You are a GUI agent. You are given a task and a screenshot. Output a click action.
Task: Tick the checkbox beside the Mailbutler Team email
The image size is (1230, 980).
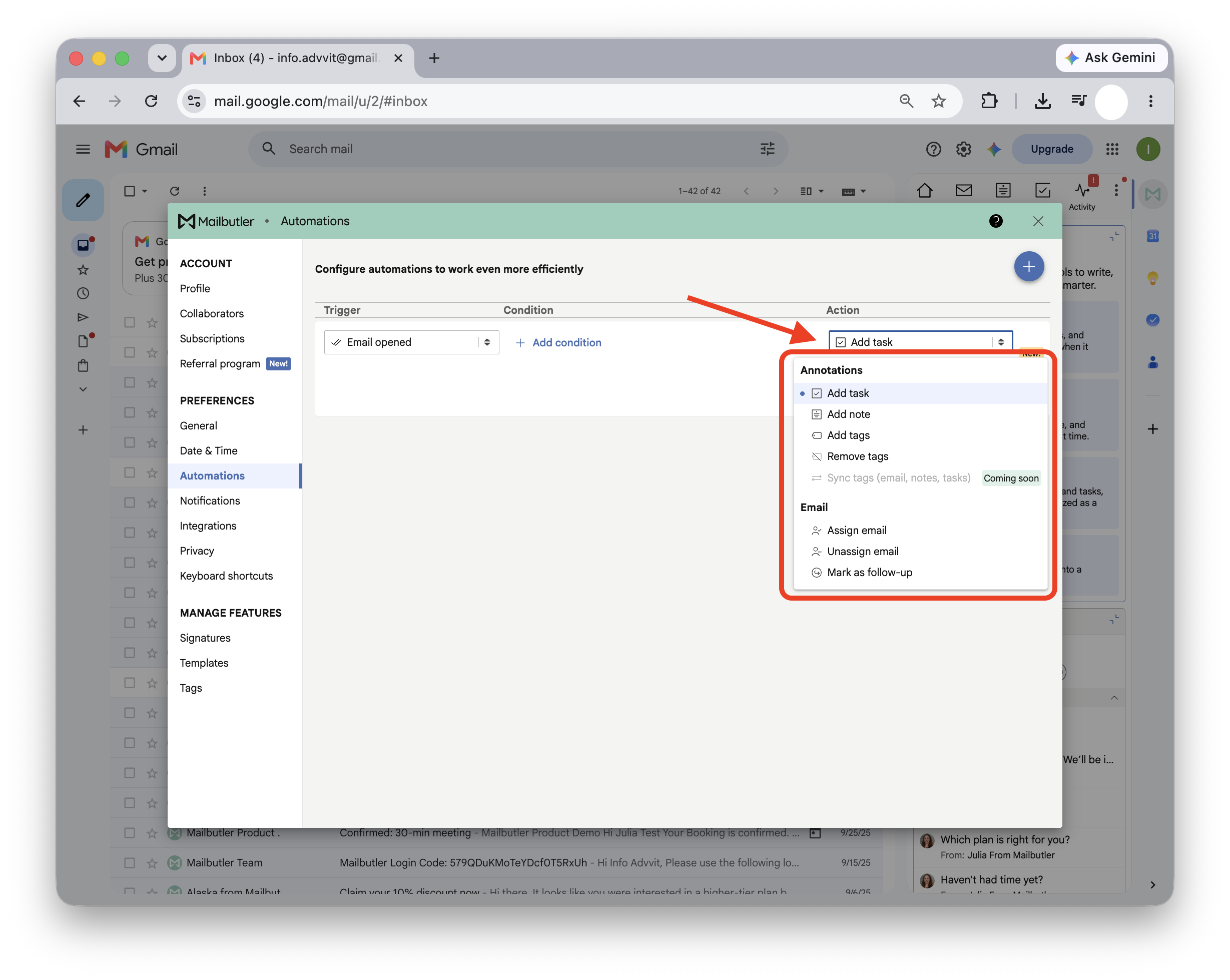130,862
